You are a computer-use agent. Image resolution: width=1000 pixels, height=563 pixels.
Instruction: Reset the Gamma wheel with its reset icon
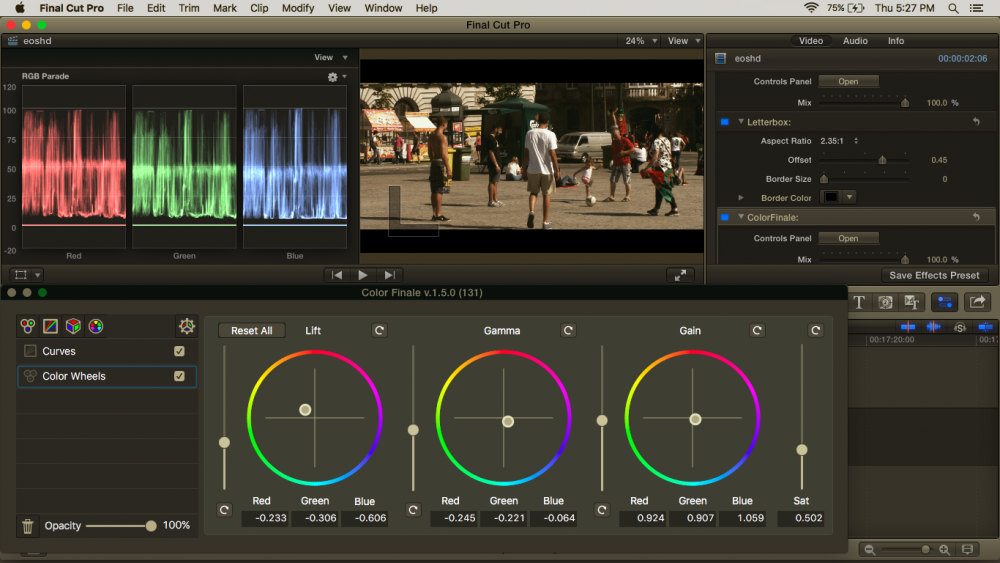(x=568, y=330)
